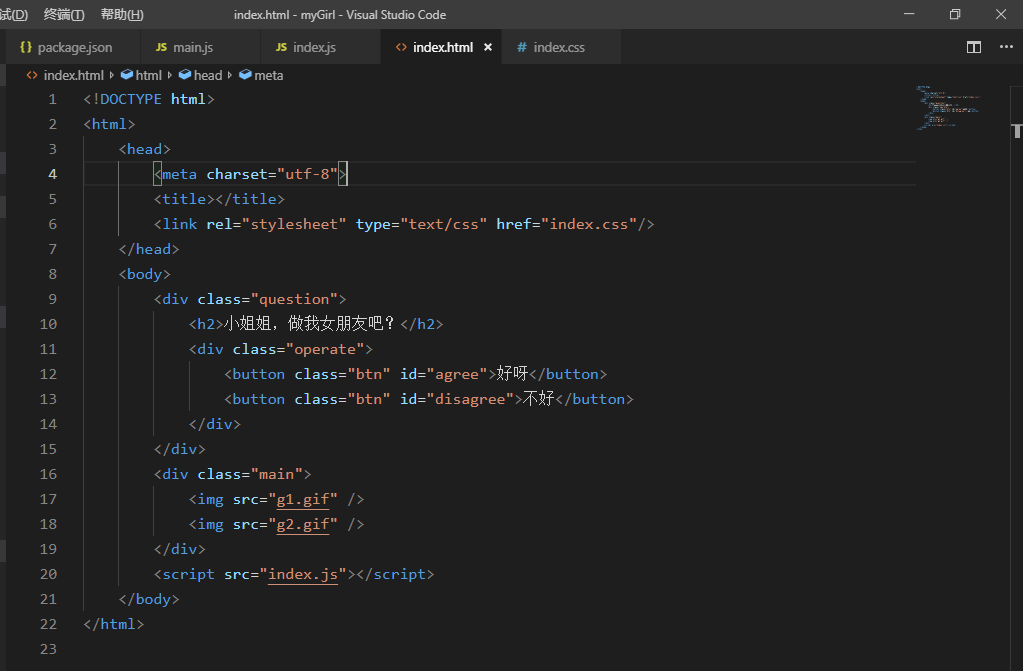
Task: Click the "operate" class value
Action: [325, 349]
